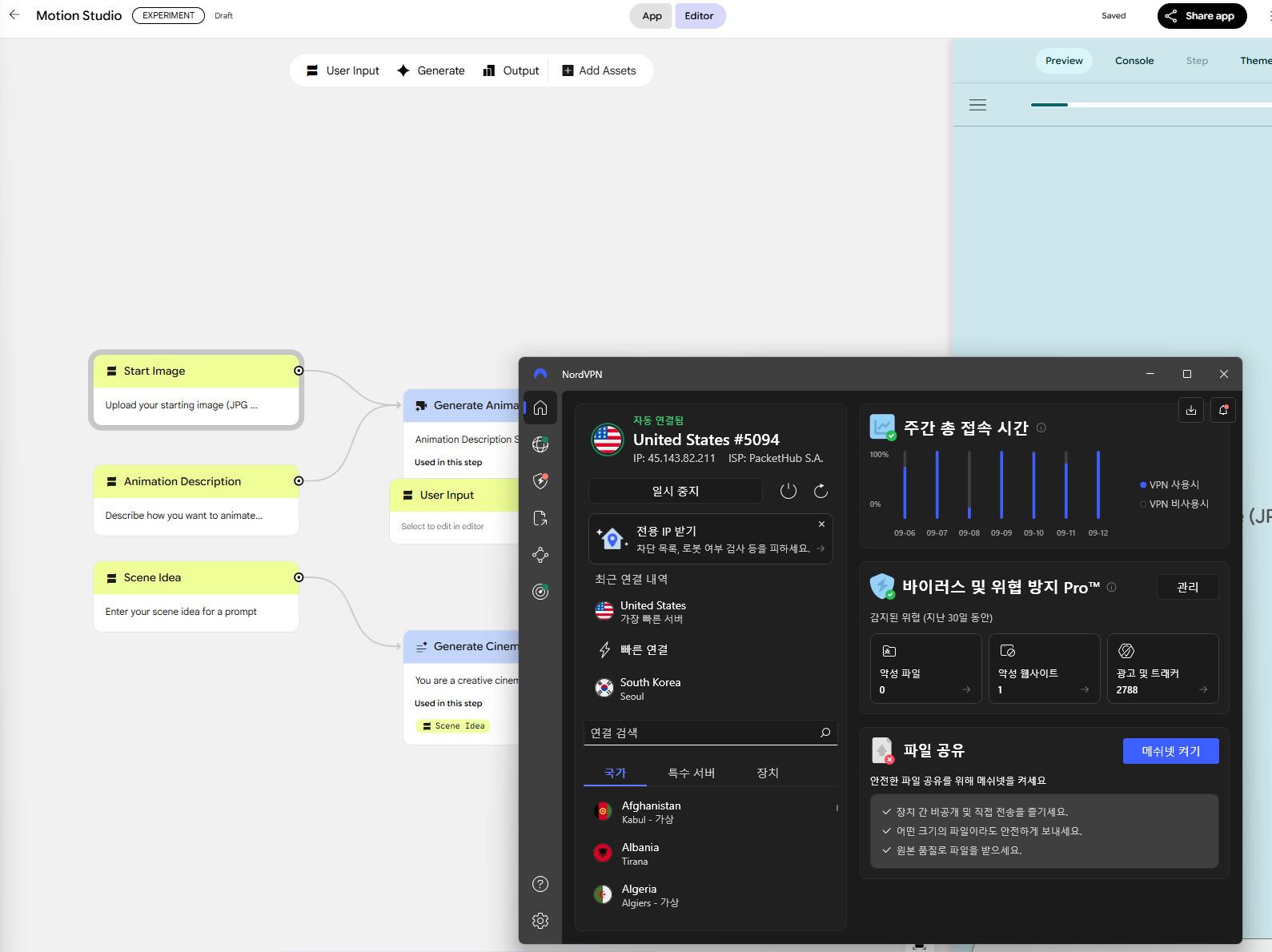Connect to Albania Tirana server
The width and height of the screenshot is (1272, 952).
[711, 854]
